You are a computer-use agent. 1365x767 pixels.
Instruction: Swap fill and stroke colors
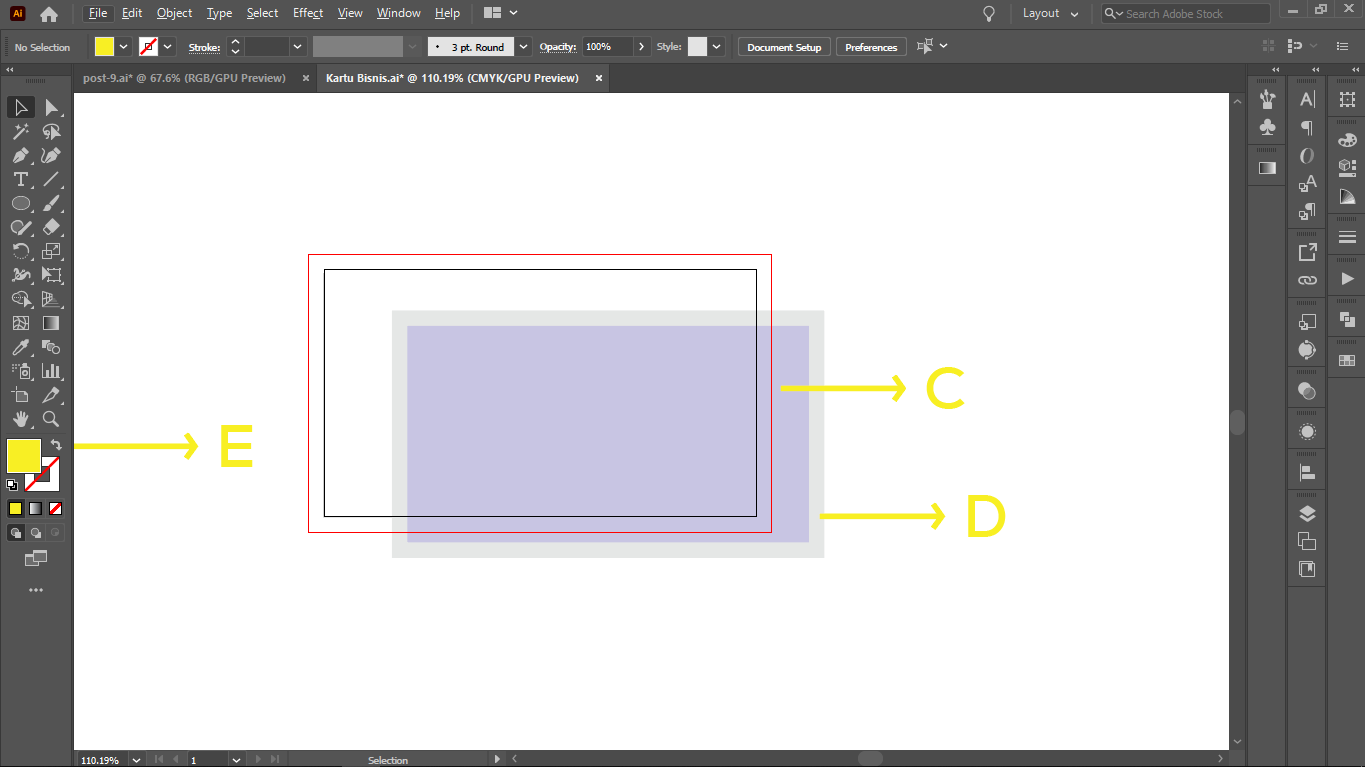pos(55,445)
